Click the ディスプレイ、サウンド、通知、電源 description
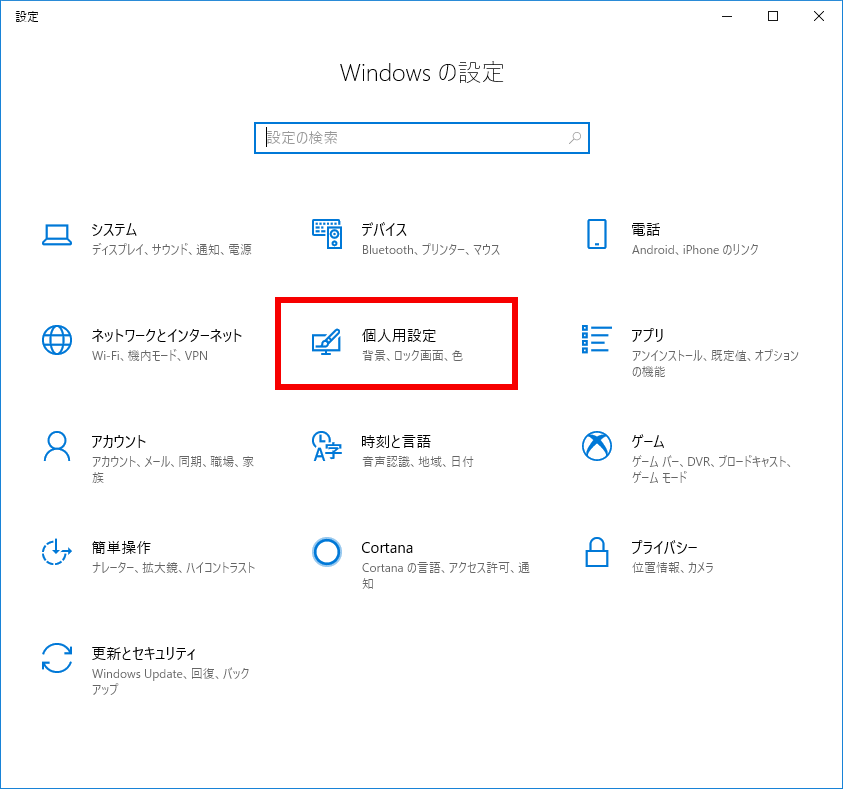The height and width of the screenshot is (789, 843). (172, 249)
